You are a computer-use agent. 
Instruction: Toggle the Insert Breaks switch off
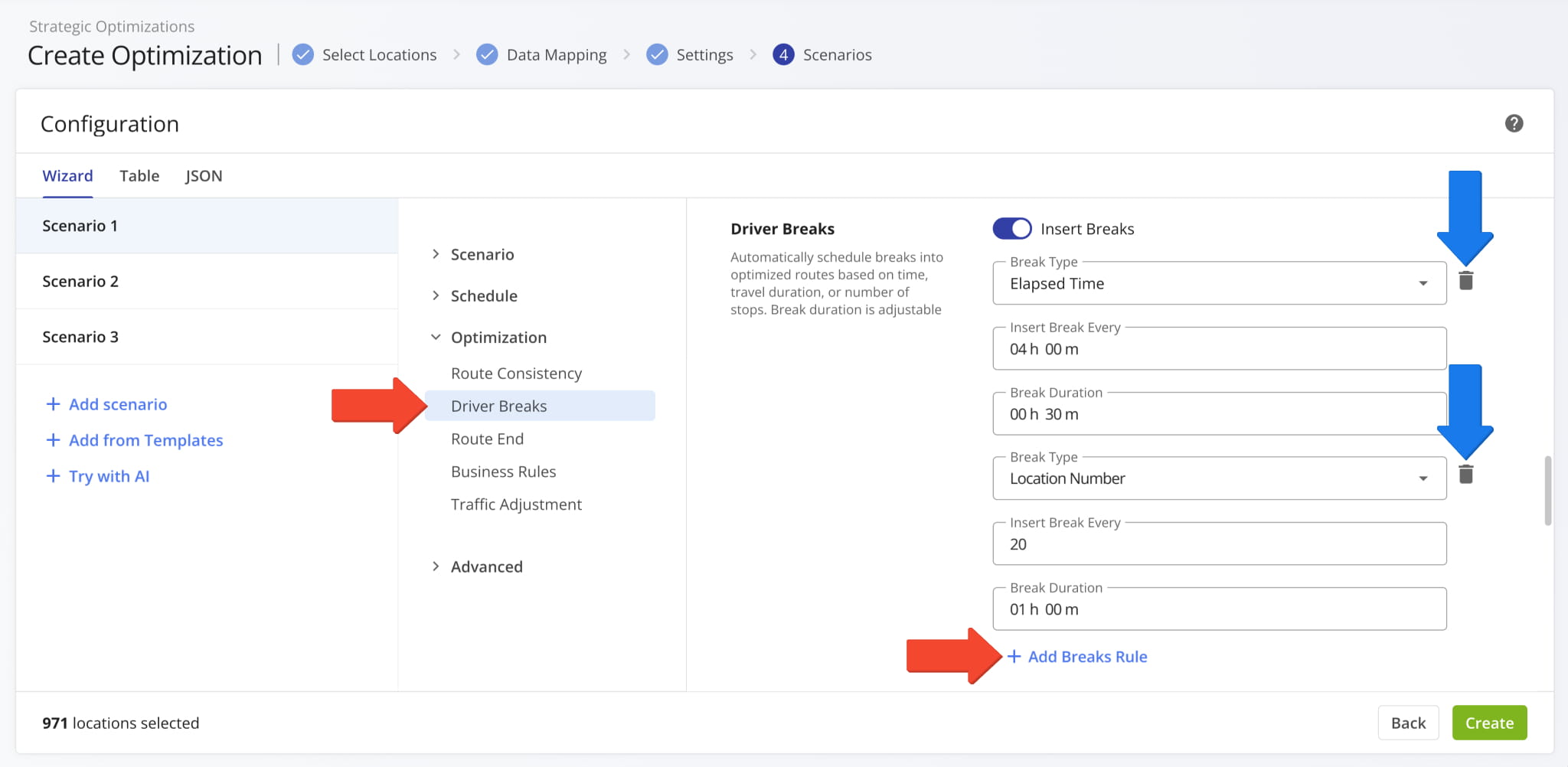(1011, 229)
